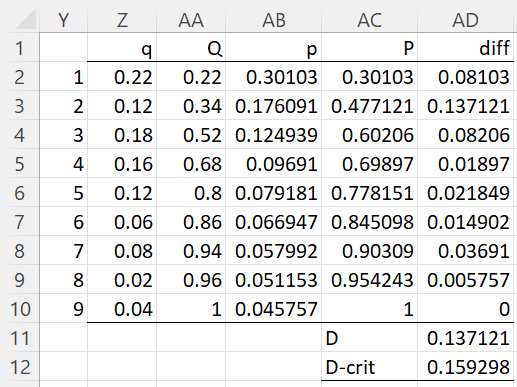
Task: Click cell showing 0.057992
Action: point(274,251)
